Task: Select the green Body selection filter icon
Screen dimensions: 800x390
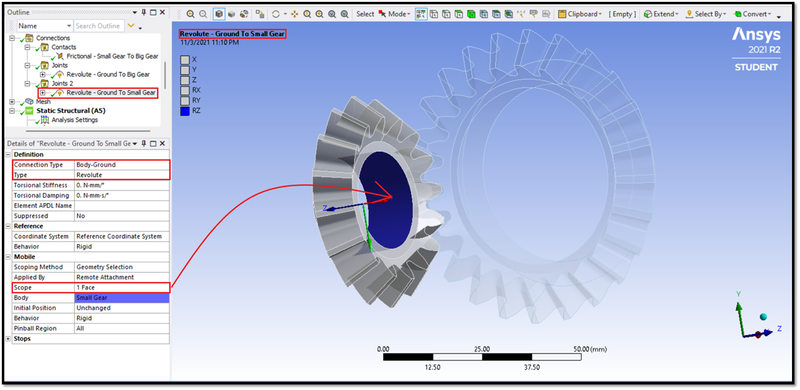Action: tap(471, 14)
